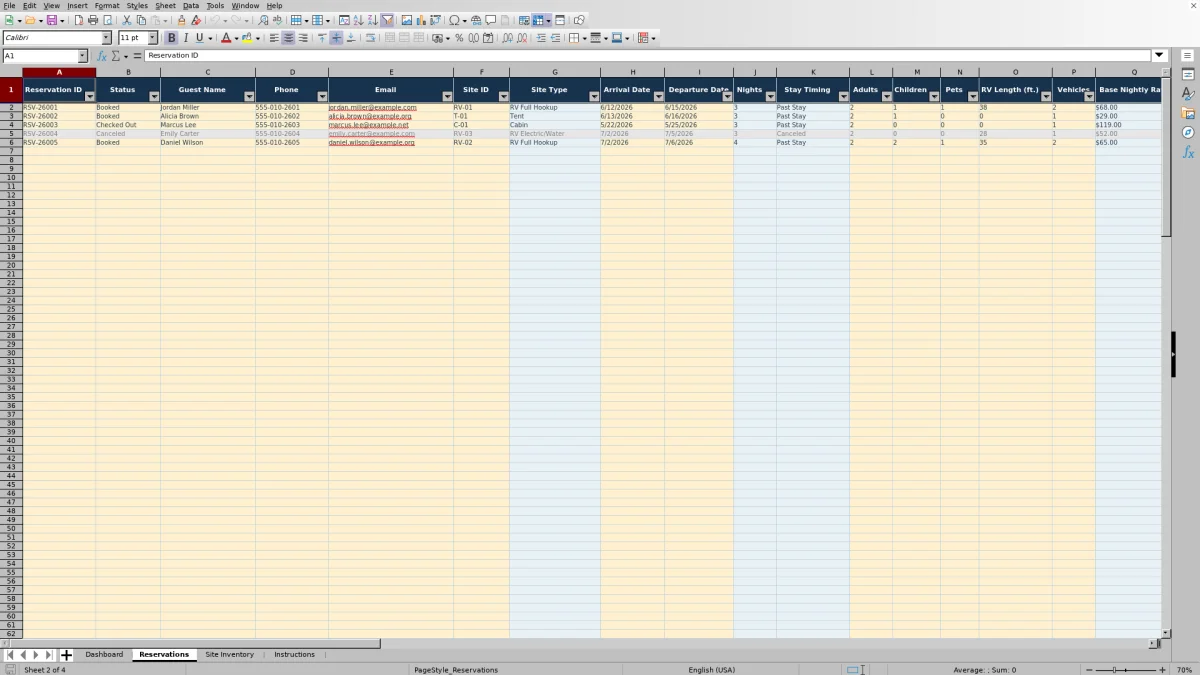Open the Sidebar Properties panel icon

1188,74
